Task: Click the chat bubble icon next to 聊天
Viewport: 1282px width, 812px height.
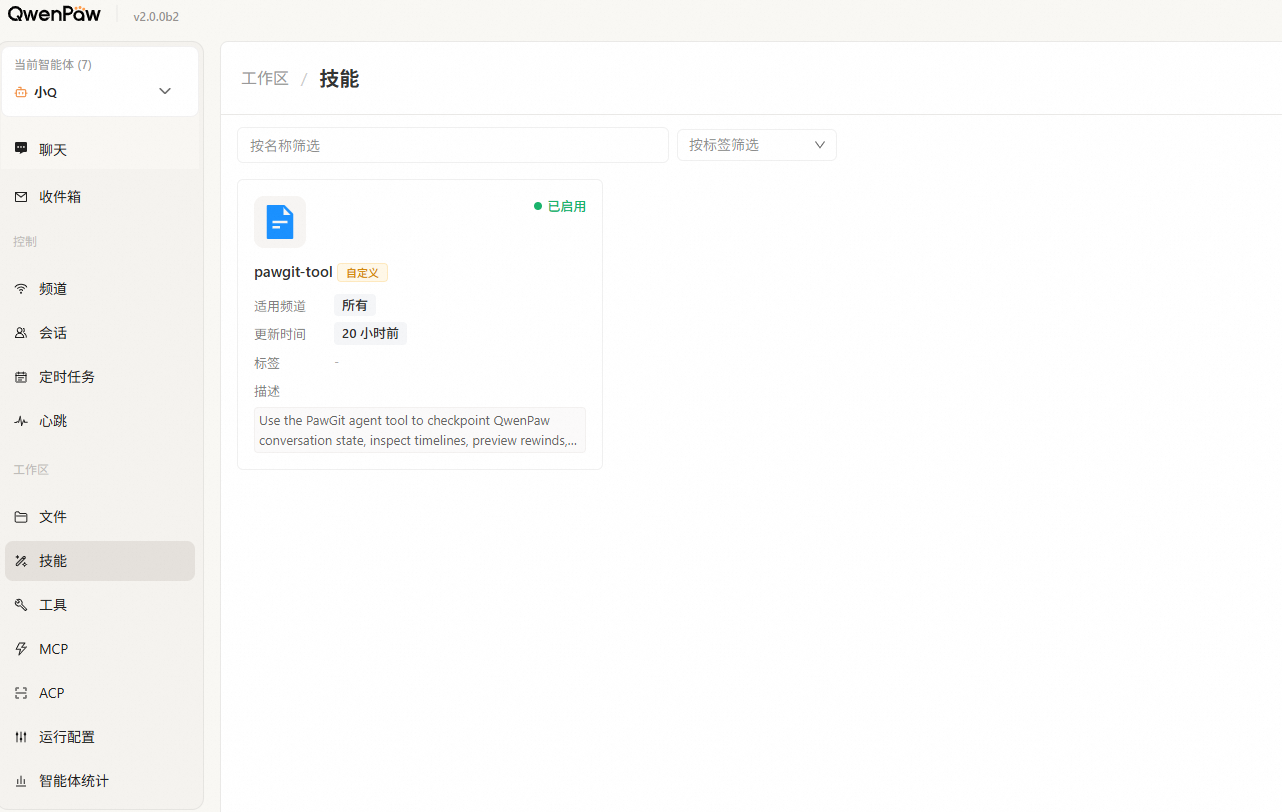Action: click(x=21, y=149)
